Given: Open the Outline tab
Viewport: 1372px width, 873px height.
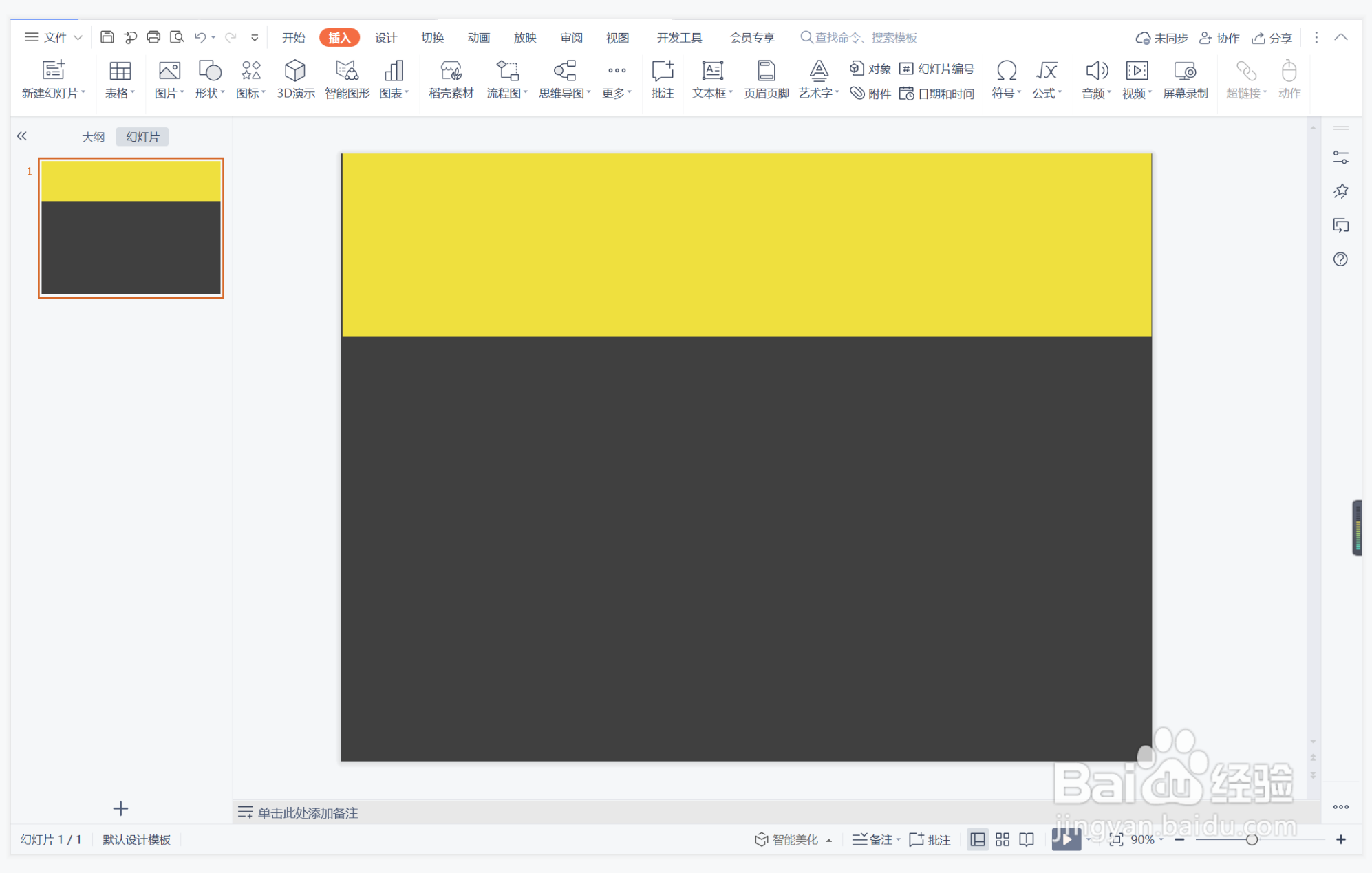Looking at the screenshot, I should coord(93,137).
